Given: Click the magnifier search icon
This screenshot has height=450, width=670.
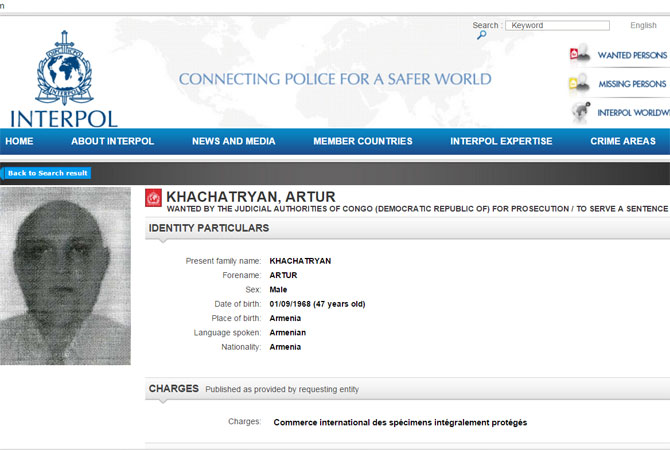Looking at the screenshot, I should tap(482, 35).
